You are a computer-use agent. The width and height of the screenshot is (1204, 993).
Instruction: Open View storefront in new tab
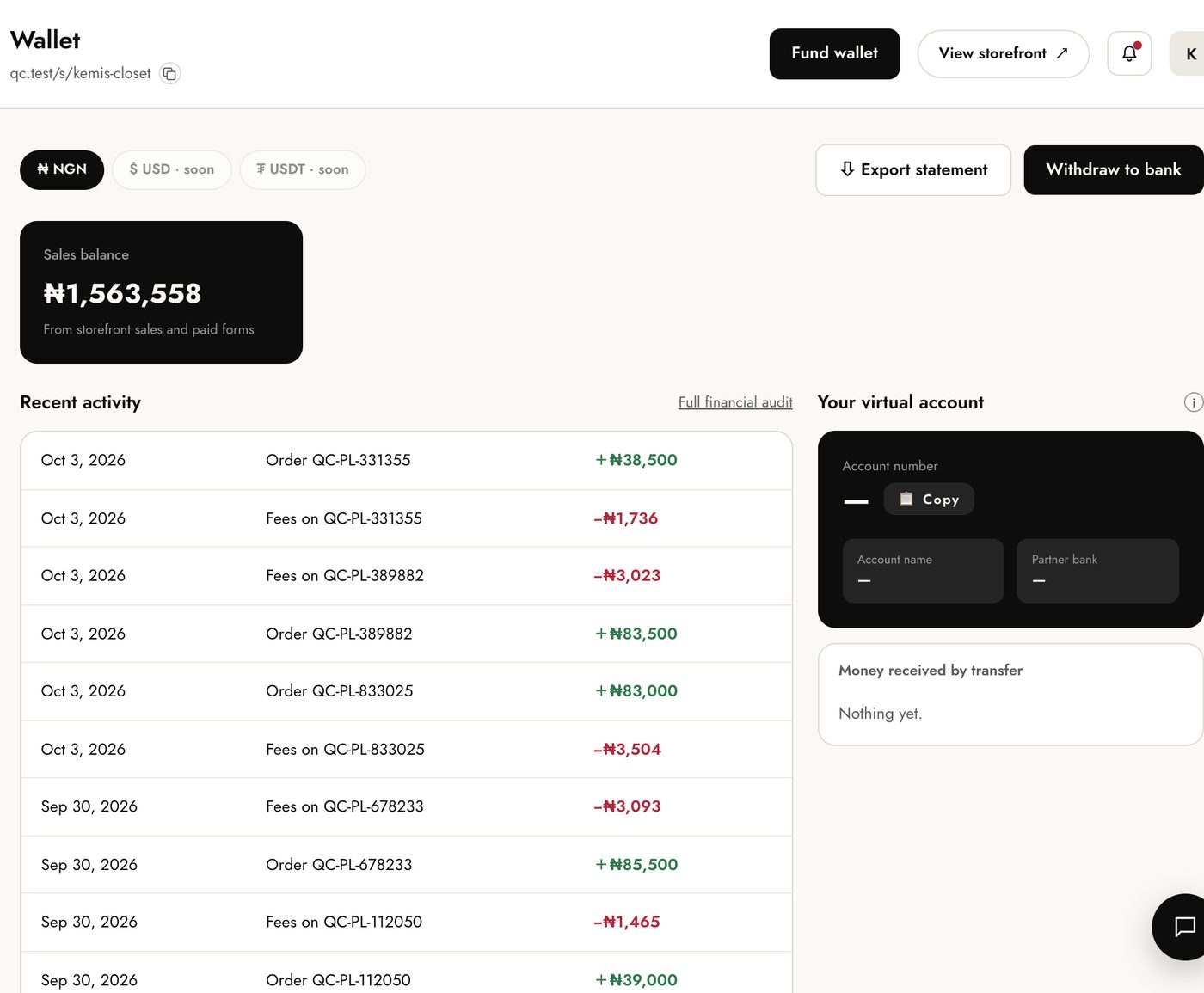coord(1003,53)
